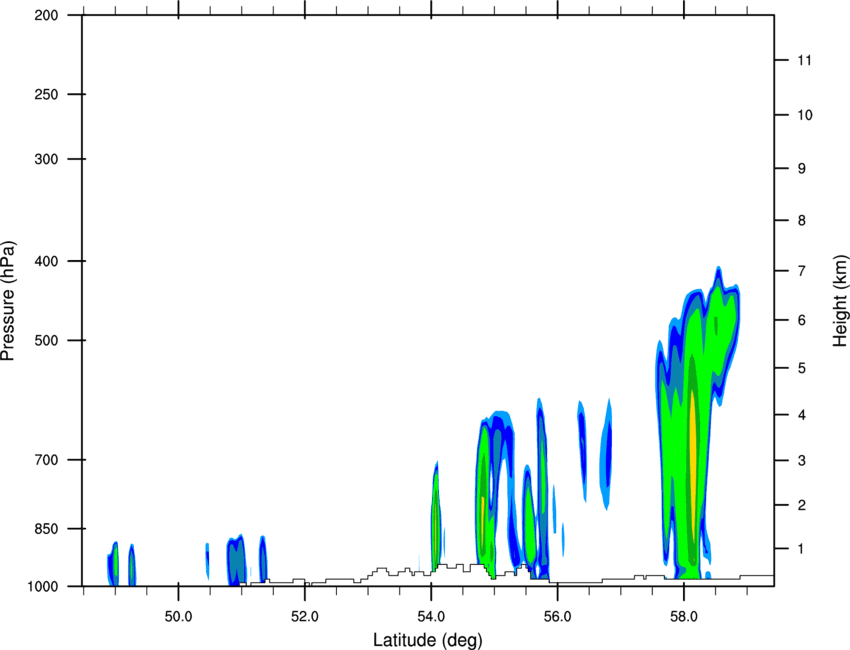Click the blue contour blob near latitude 51

point(236,561)
